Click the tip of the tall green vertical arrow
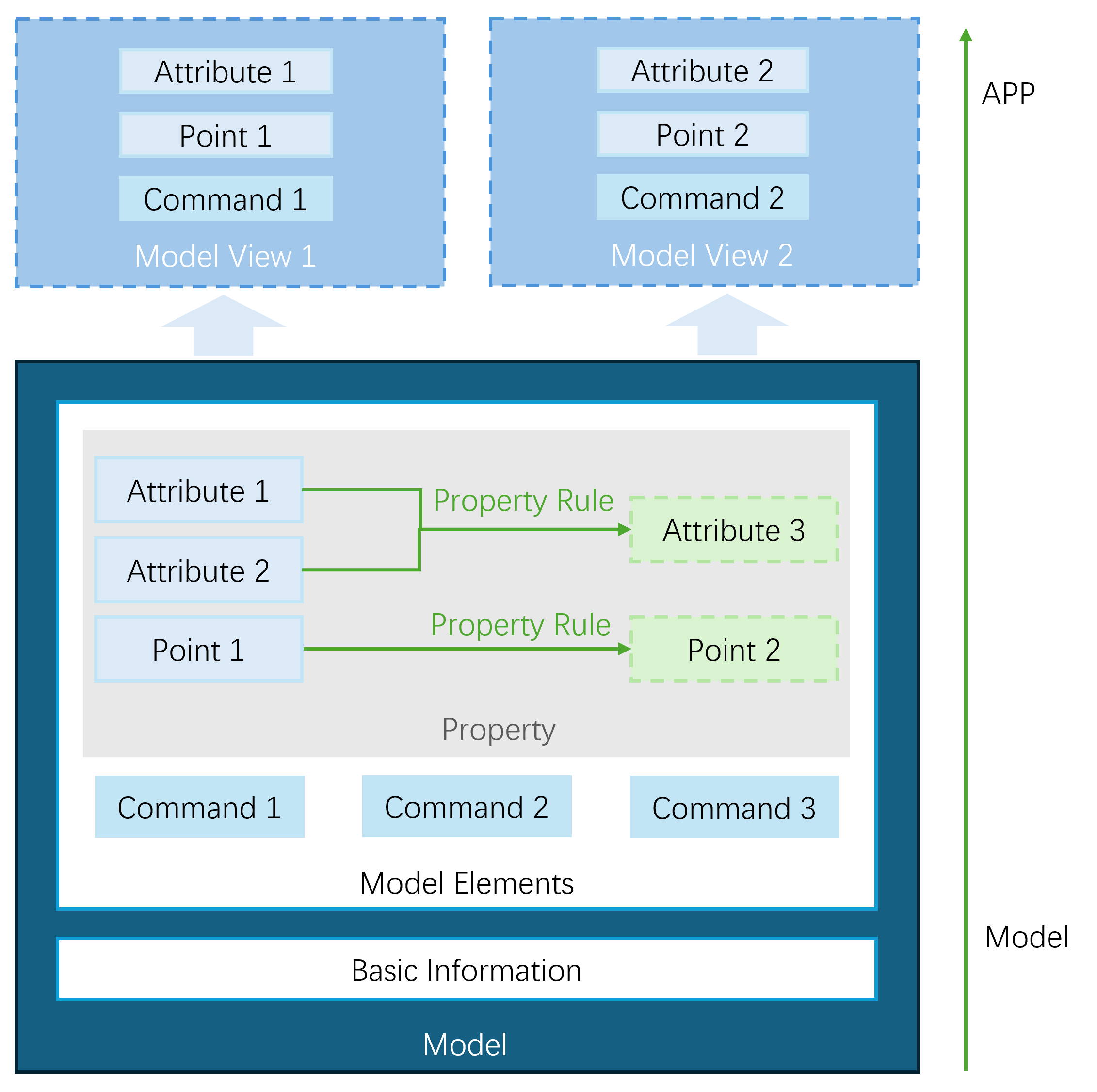The height and width of the screenshot is (1092, 1097). [965, 34]
